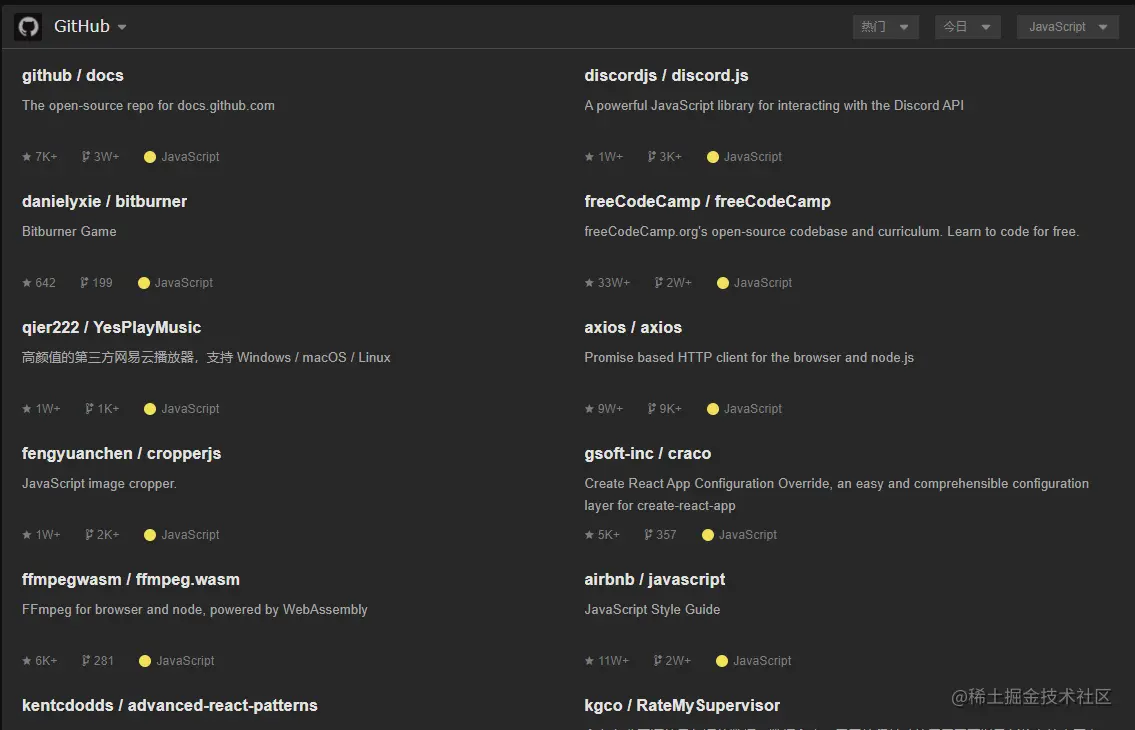
Task: Click the star icon of axios
Action: pos(589,408)
